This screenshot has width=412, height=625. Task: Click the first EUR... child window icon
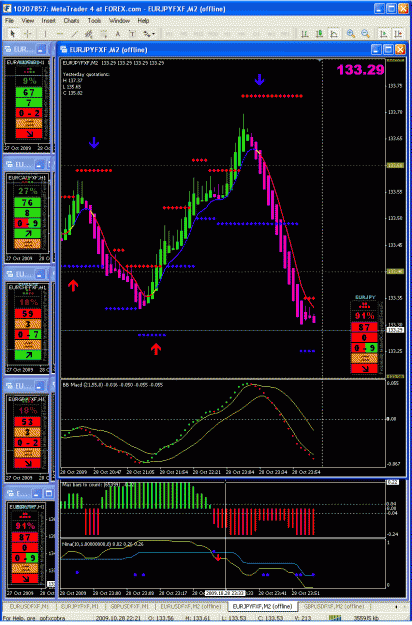[8, 49]
